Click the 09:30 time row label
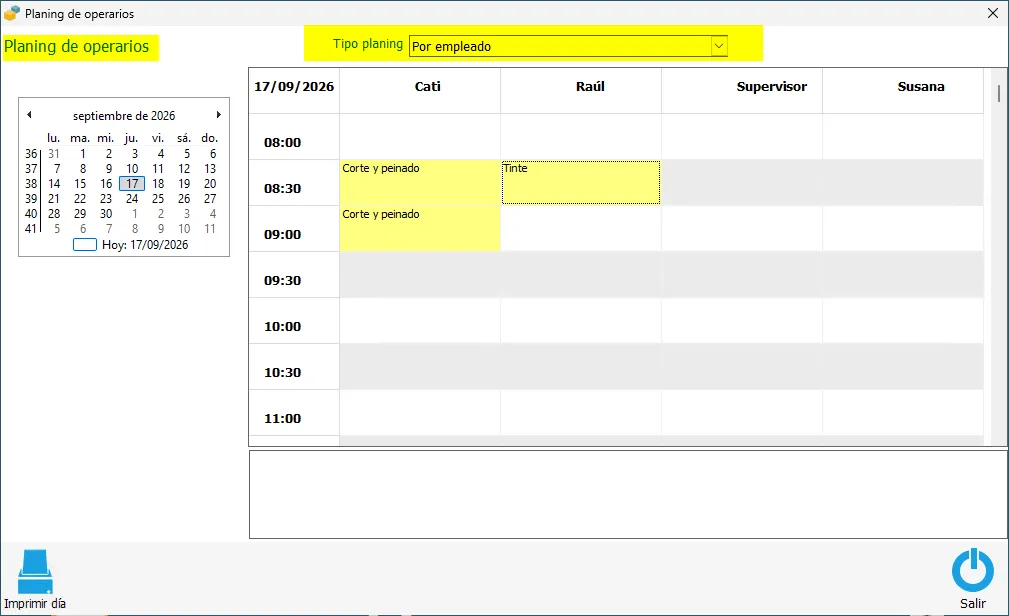This screenshot has height=616, width=1009. pyautogui.click(x=282, y=281)
